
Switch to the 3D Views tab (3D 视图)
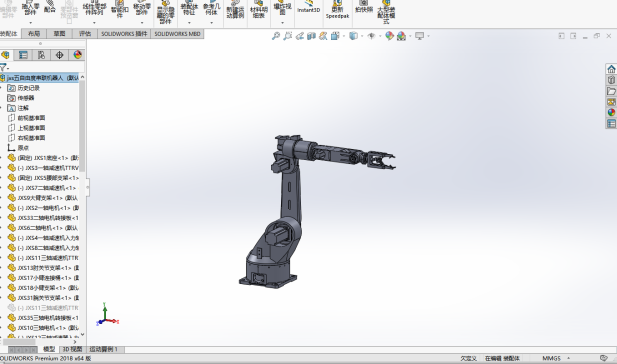pyautogui.click(x=73, y=349)
